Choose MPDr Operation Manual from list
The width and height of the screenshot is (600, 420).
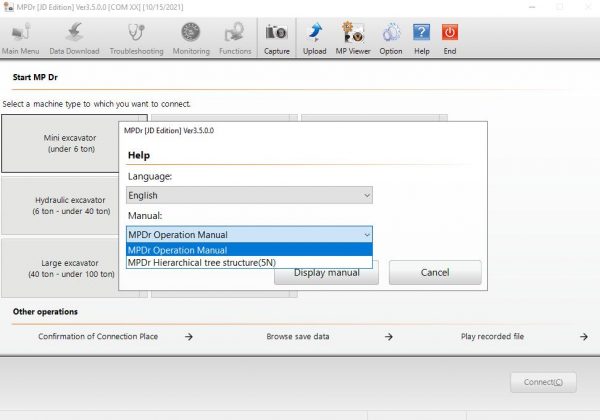(x=249, y=250)
